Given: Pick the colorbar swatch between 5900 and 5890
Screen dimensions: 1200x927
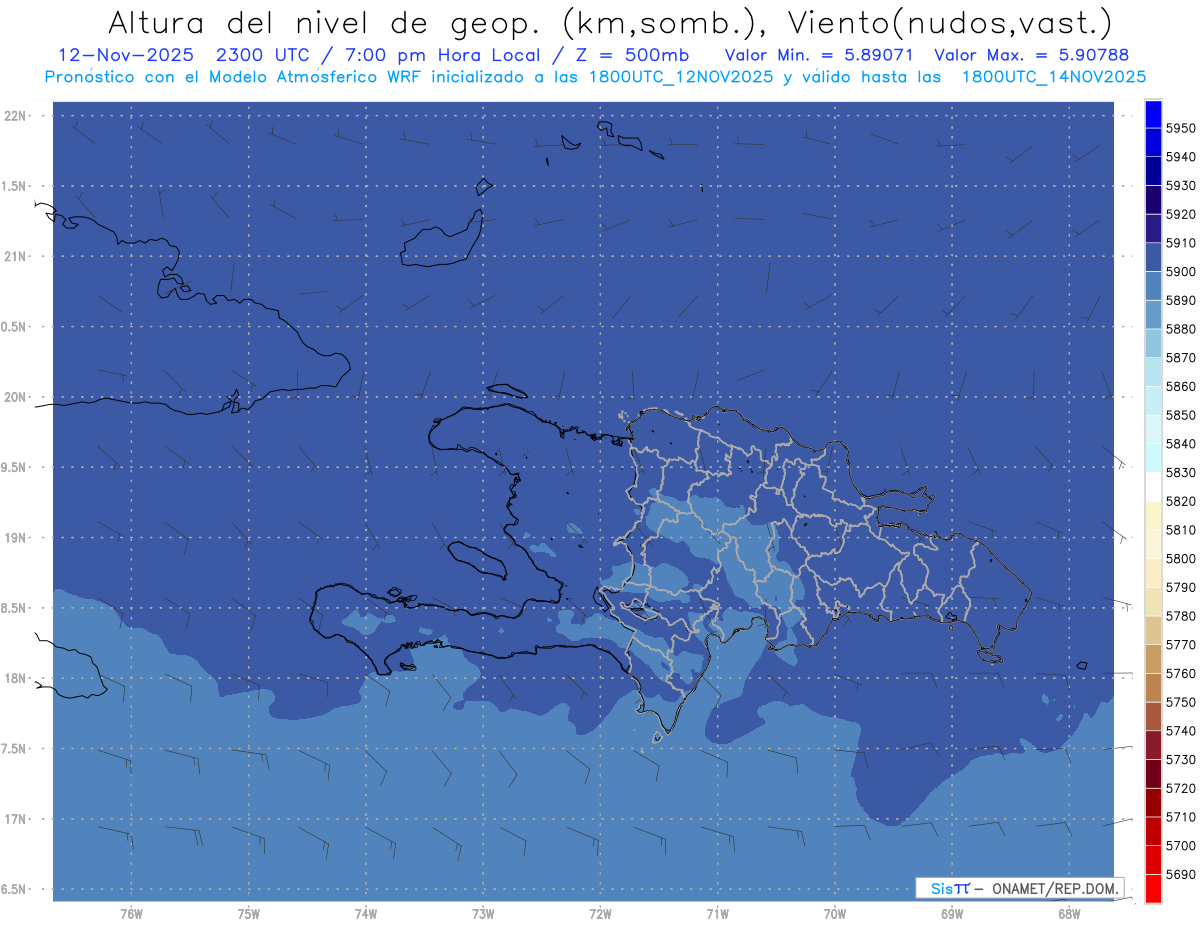Looking at the screenshot, I should [x=1153, y=286].
